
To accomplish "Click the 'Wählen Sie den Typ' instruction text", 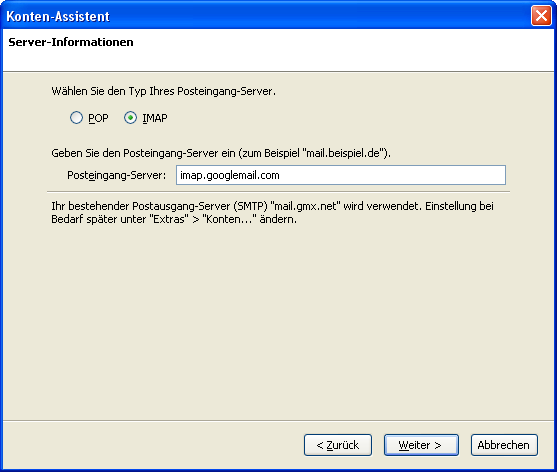I will (163, 91).
